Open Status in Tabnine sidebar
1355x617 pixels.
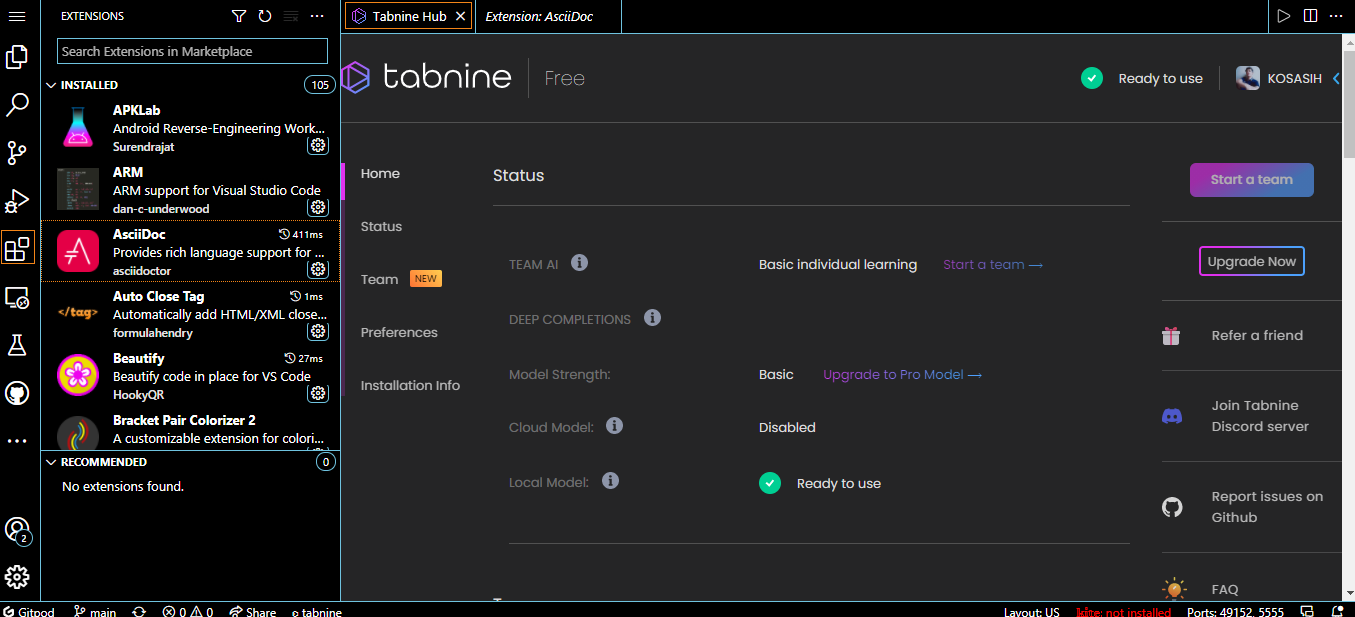click(x=381, y=227)
